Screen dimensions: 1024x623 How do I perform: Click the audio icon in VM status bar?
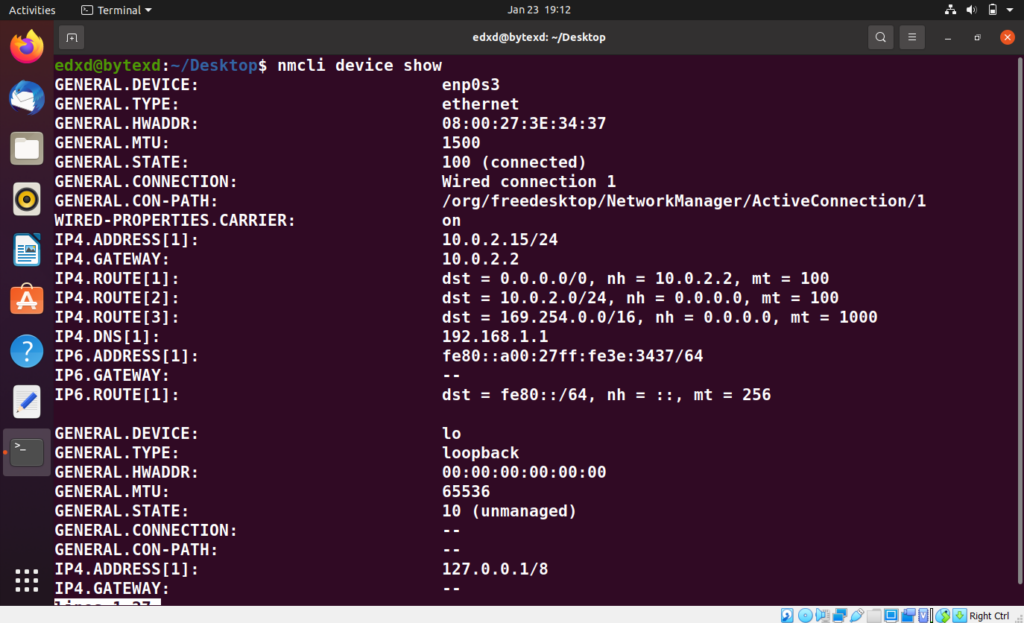pyautogui.click(x=820, y=615)
